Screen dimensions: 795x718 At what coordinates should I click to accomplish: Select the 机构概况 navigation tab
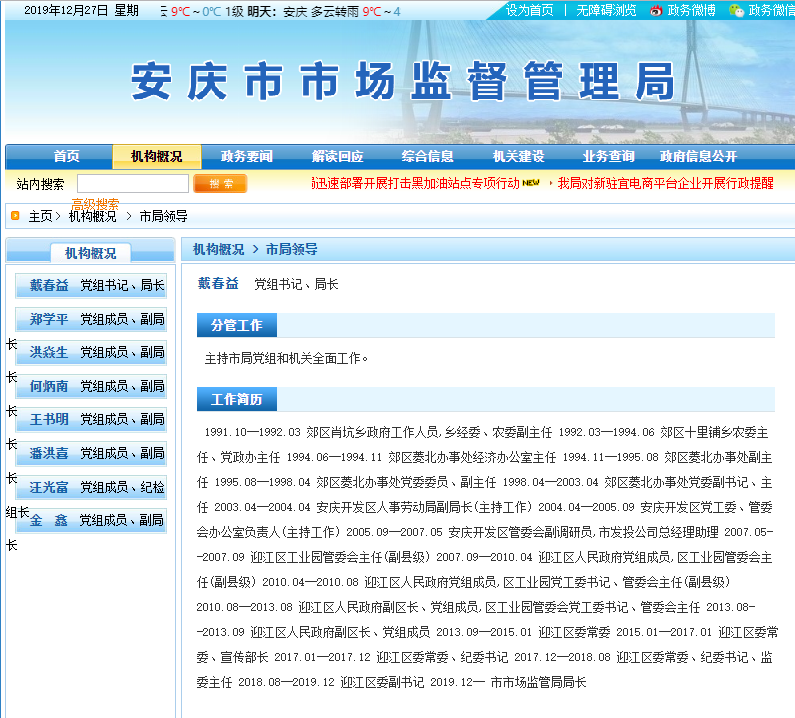click(x=157, y=156)
